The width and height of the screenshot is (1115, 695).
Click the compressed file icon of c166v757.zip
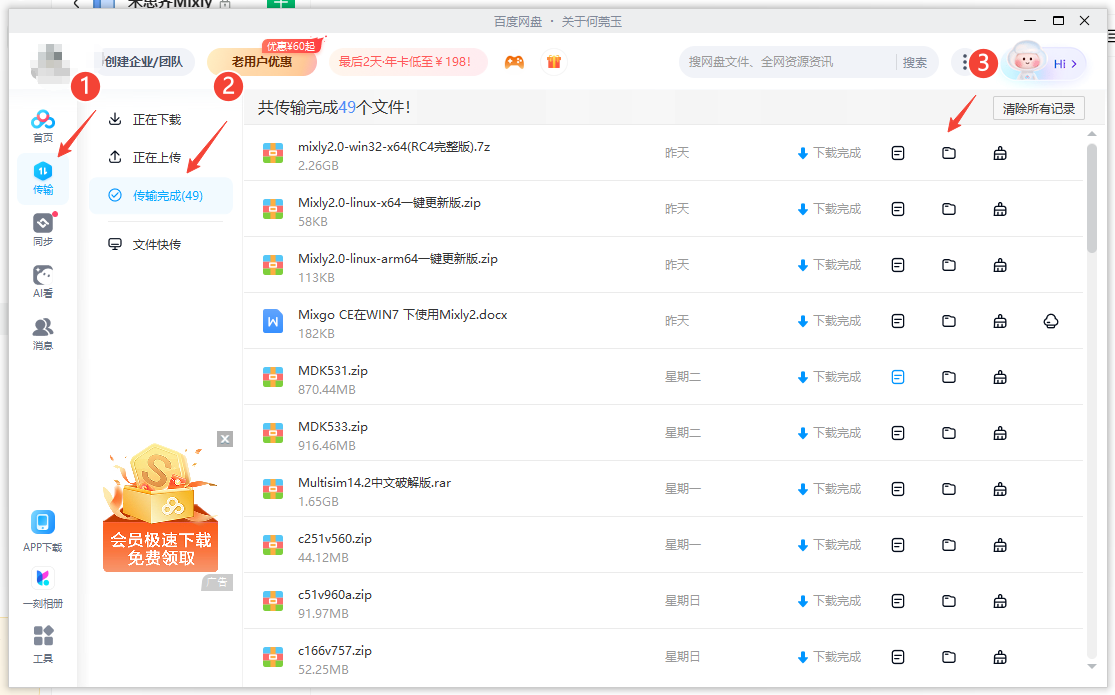pos(273,657)
